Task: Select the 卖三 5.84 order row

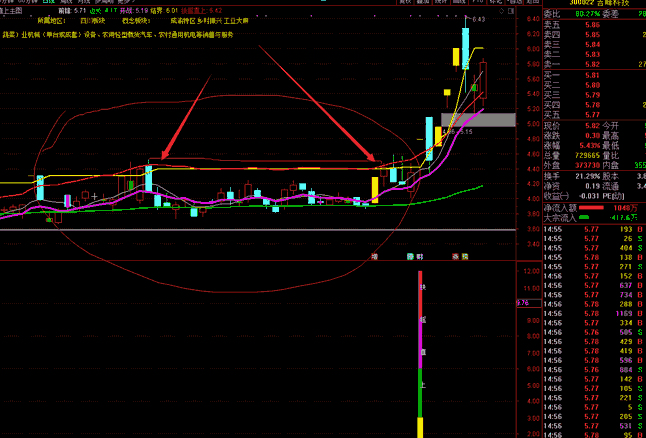Action: [595, 45]
